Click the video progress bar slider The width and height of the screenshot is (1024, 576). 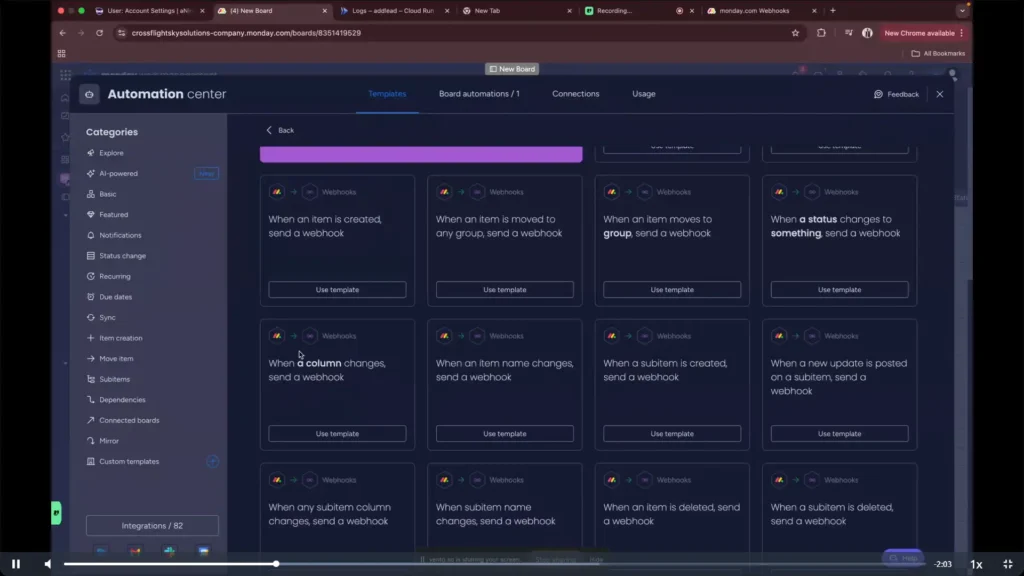[276, 564]
